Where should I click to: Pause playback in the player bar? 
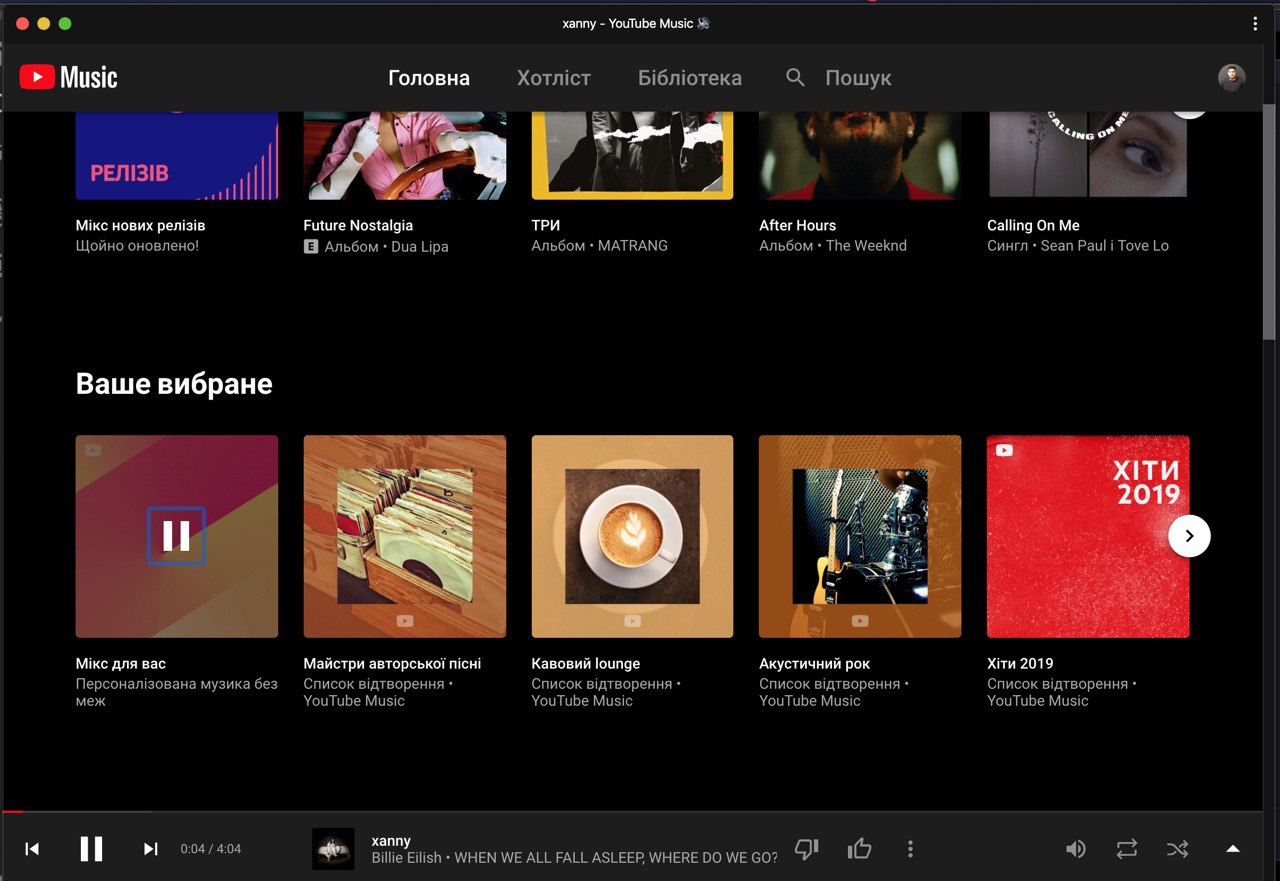[91, 849]
